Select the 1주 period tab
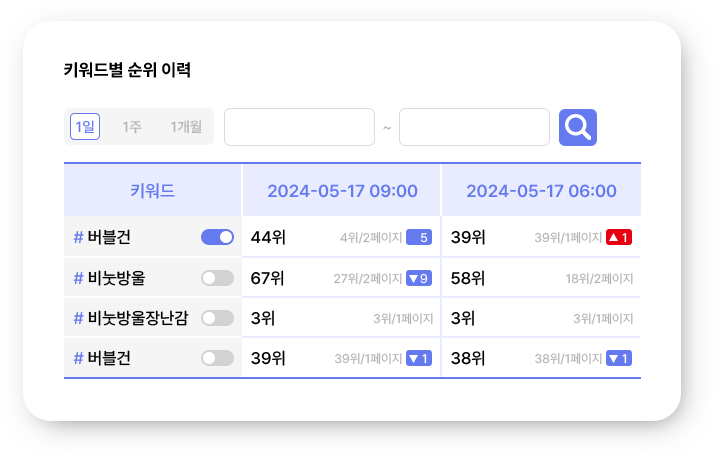 pos(132,126)
